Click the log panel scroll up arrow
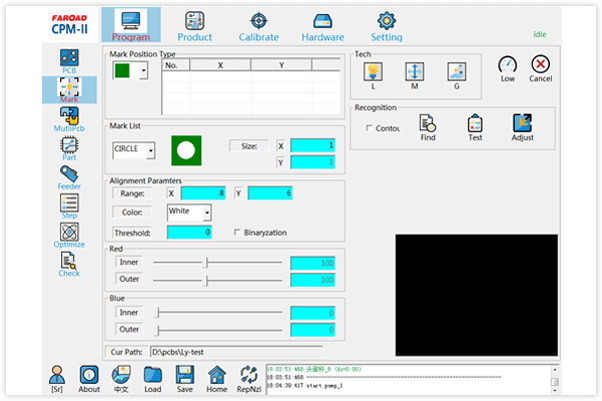The width and height of the screenshot is (602, 401). 554,370
